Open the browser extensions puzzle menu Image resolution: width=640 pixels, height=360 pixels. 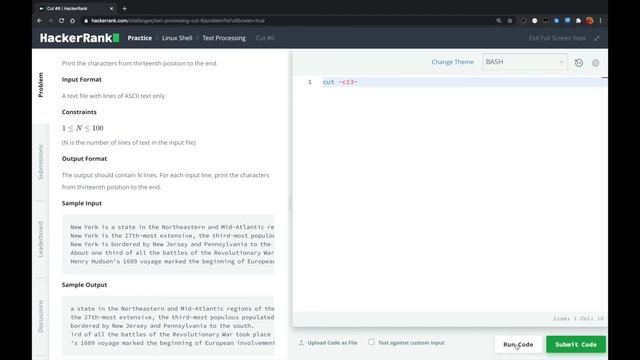(x=578, y=20)
